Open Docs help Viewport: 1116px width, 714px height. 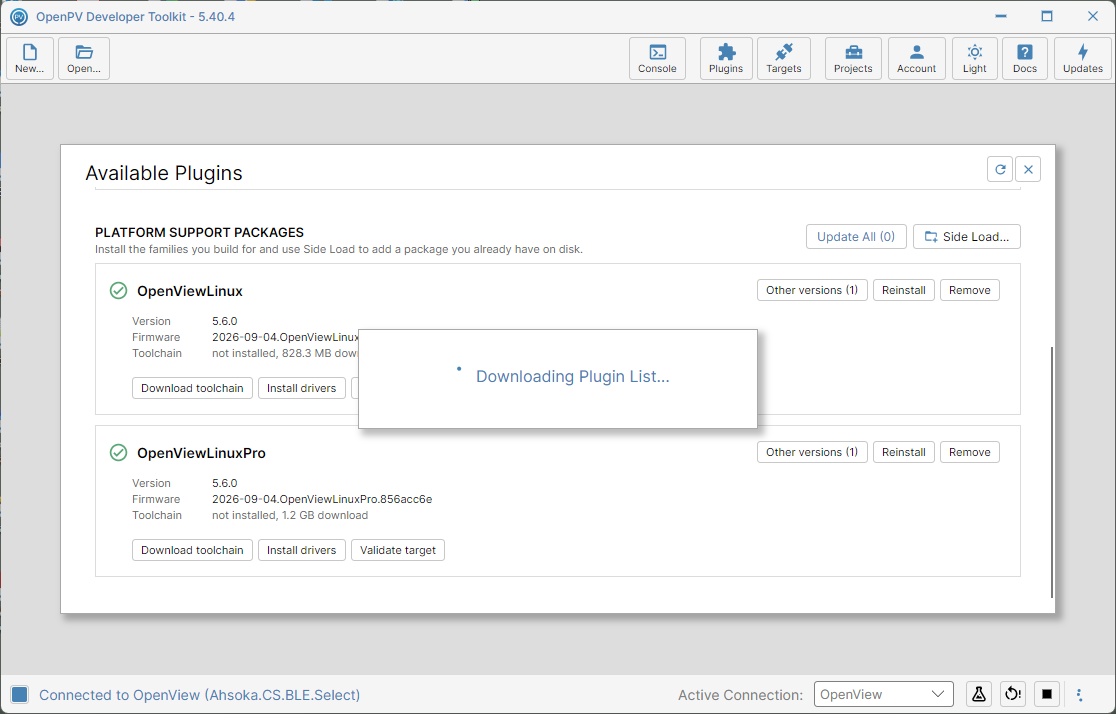1025,58
